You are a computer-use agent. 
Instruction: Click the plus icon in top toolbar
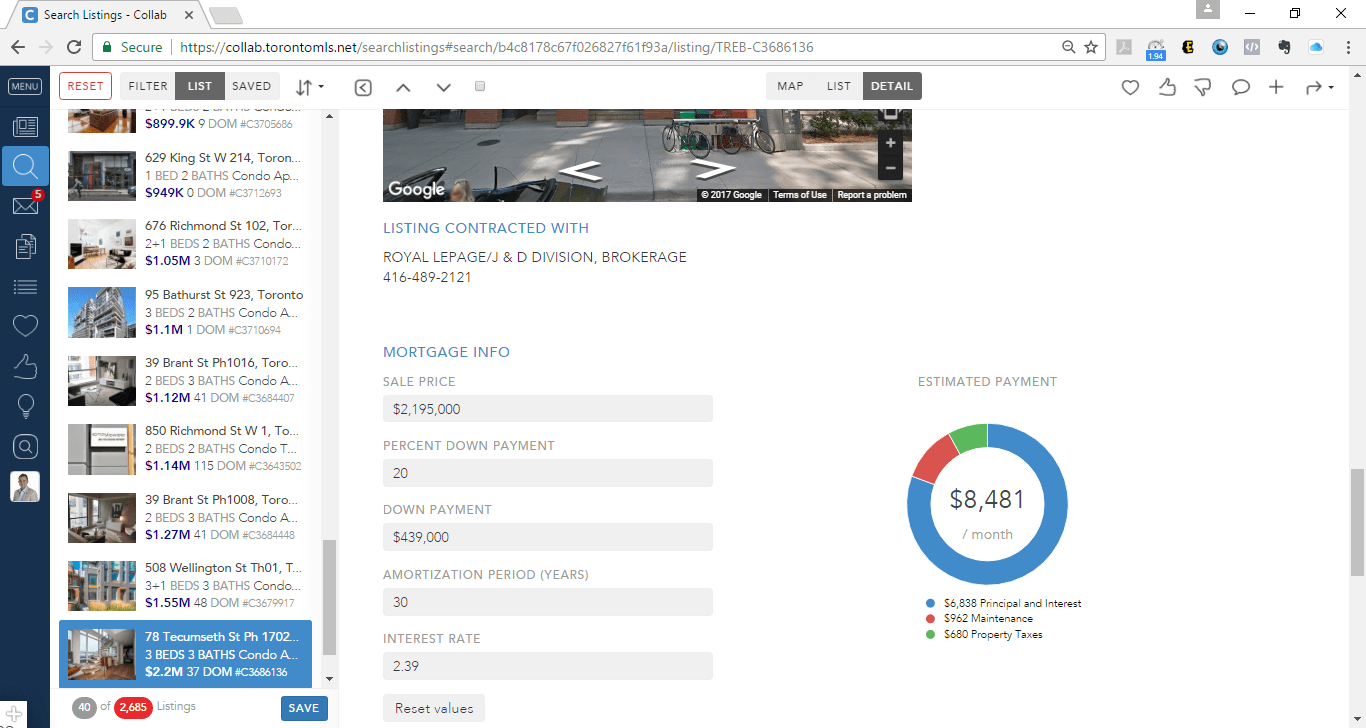[x=1276, y=87]
